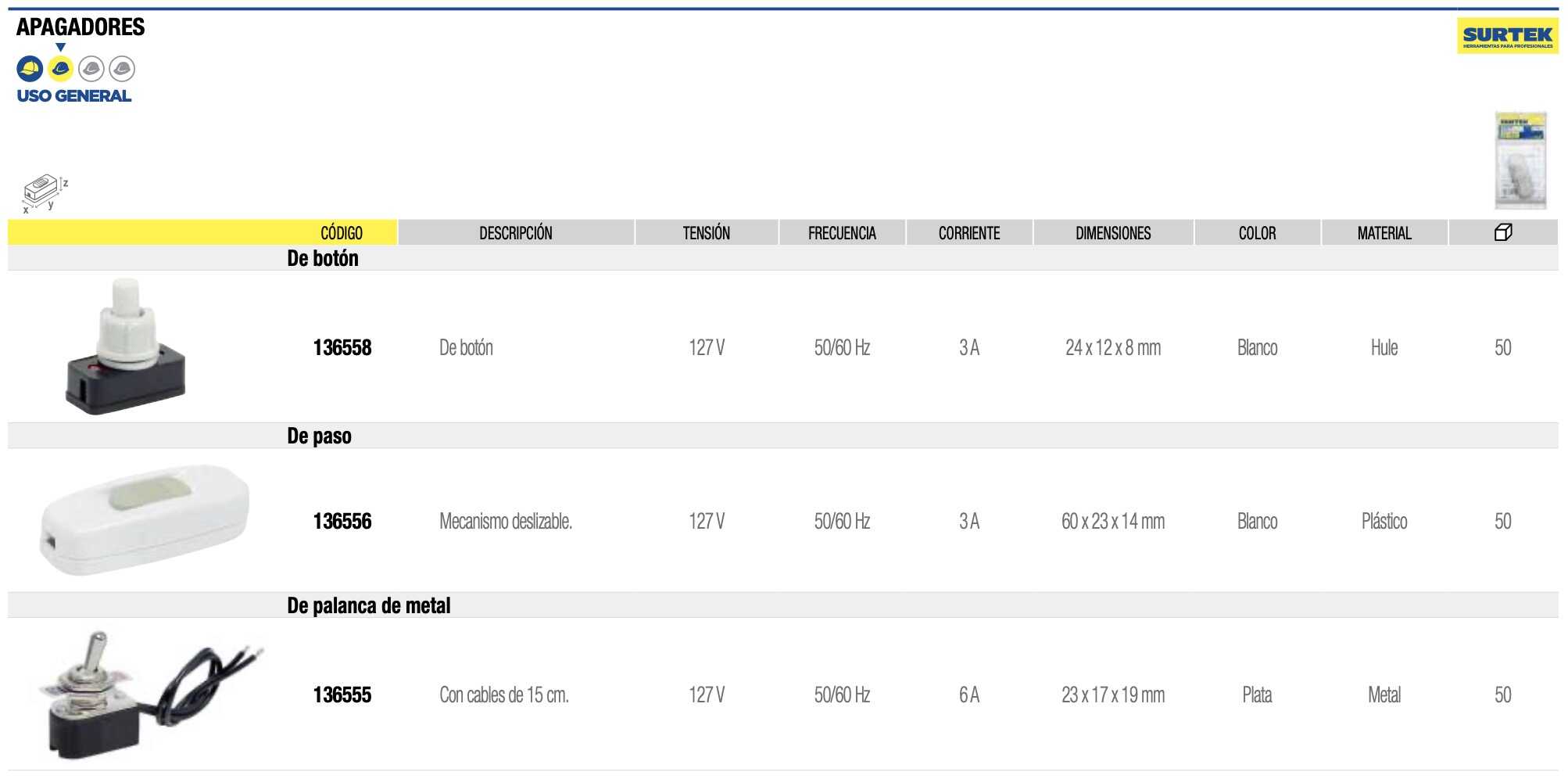The height and width of the screenshot is (779, 1568).
Task: Click product code 136555
Action: (x=342, y=695)
